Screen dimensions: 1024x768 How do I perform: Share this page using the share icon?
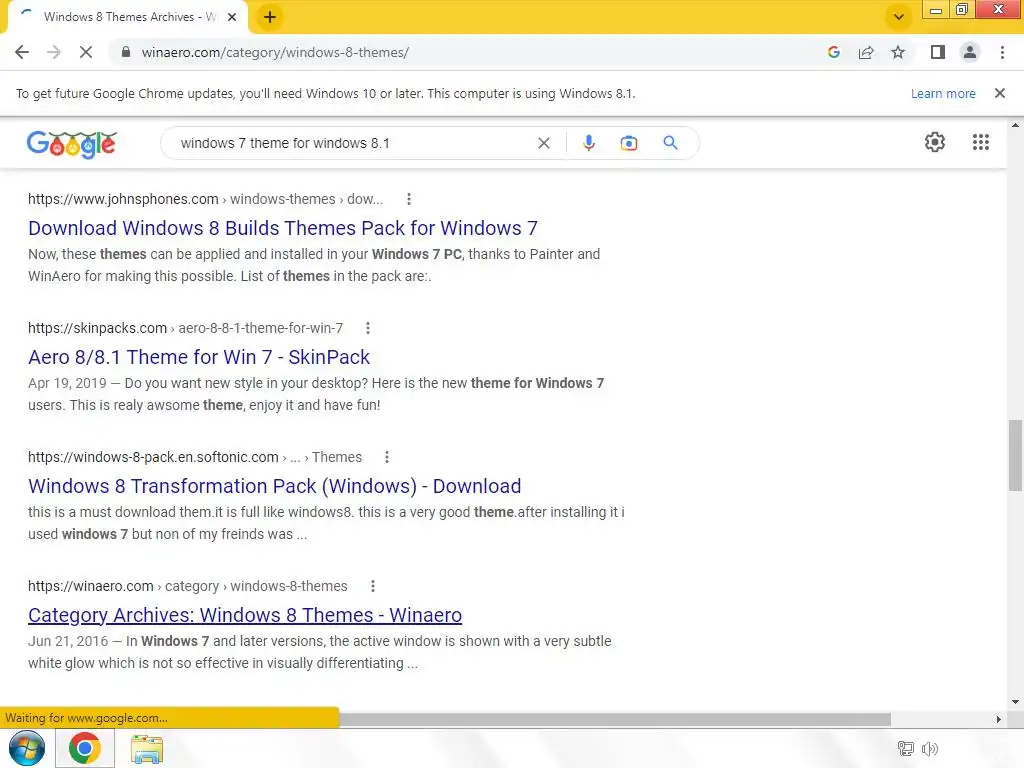866,52
